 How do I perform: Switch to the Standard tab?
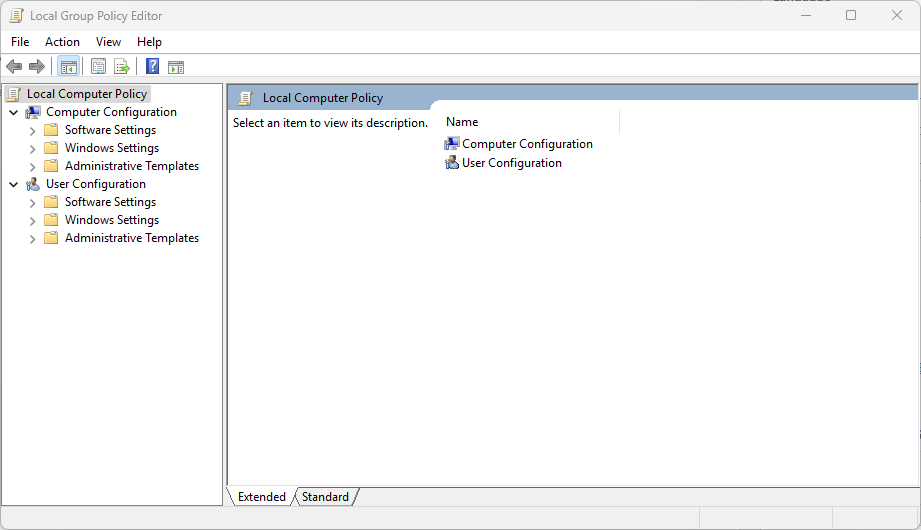[325, 497]
